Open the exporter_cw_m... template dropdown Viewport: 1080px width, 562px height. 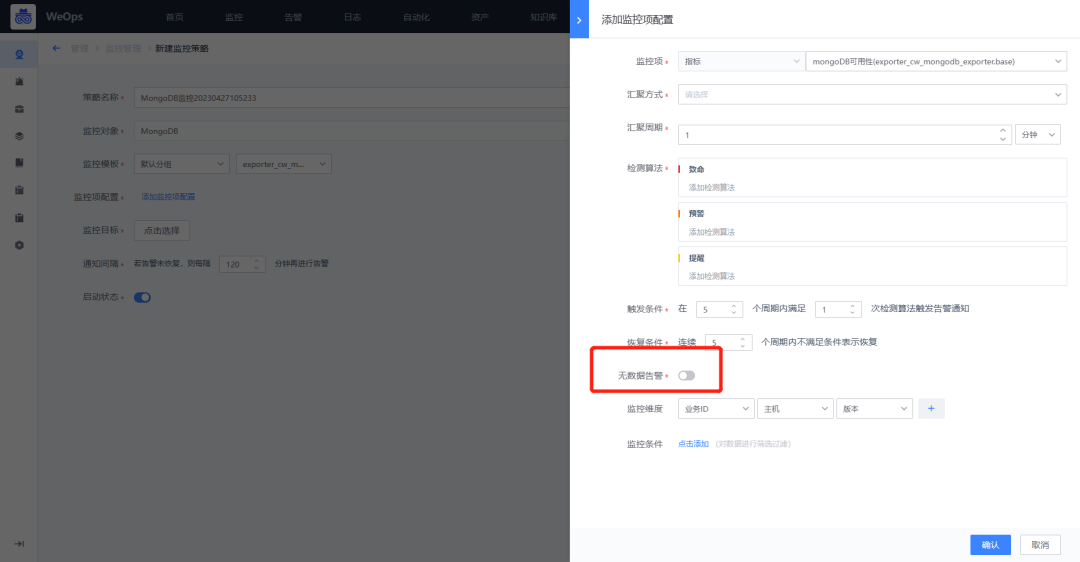pyautogui.click(x=284, y=164)
